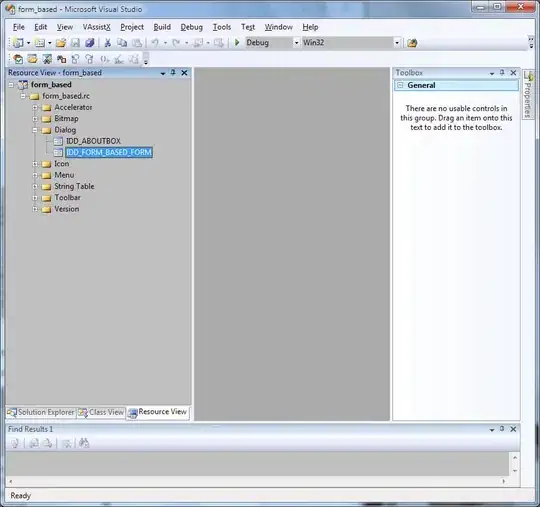
Task: Select IDD_ABOUTBOX dialog resource
Action: coord(93,141)
